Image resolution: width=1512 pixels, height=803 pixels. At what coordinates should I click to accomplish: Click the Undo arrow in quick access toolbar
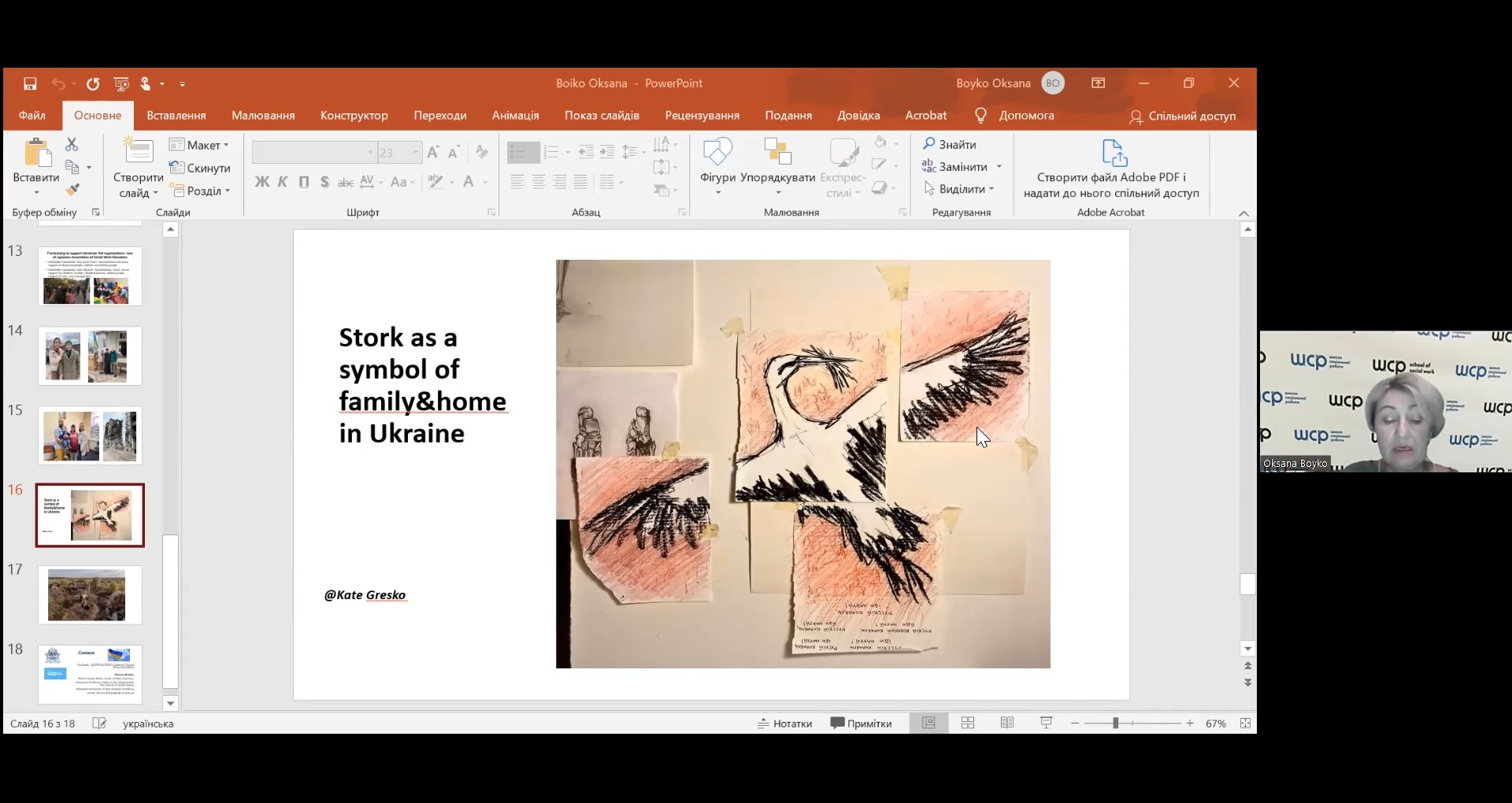(x=59, y=83)
